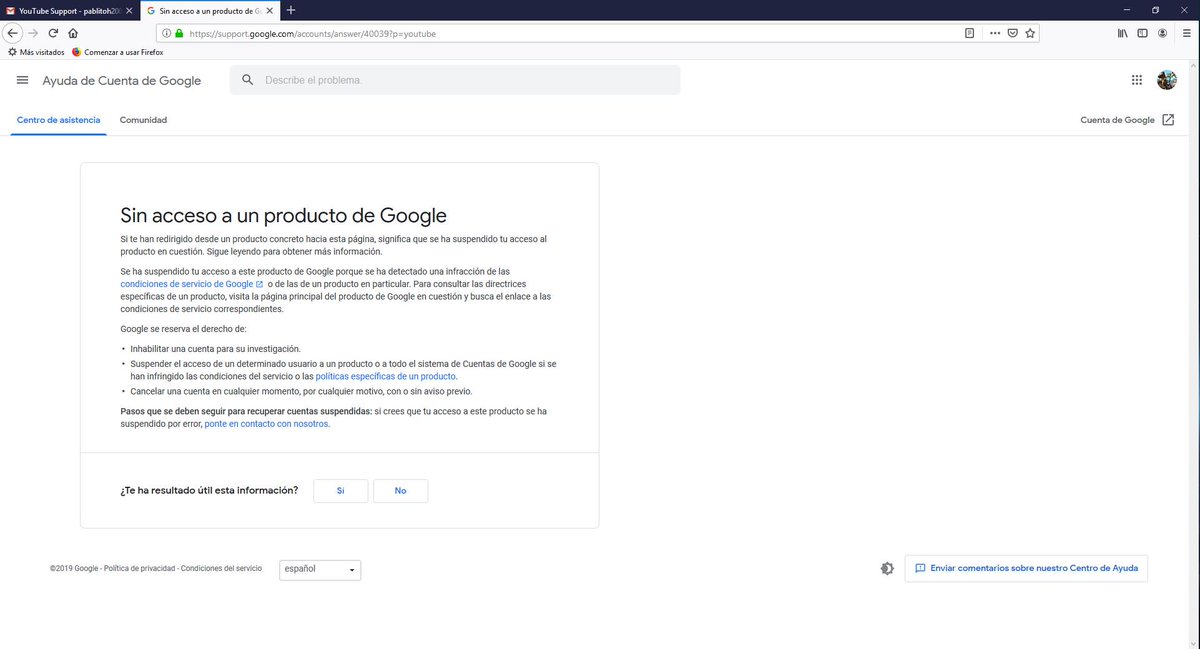Click Enviar comentarios sobre nuestro Centro de Ayuda

[1027, 568]
